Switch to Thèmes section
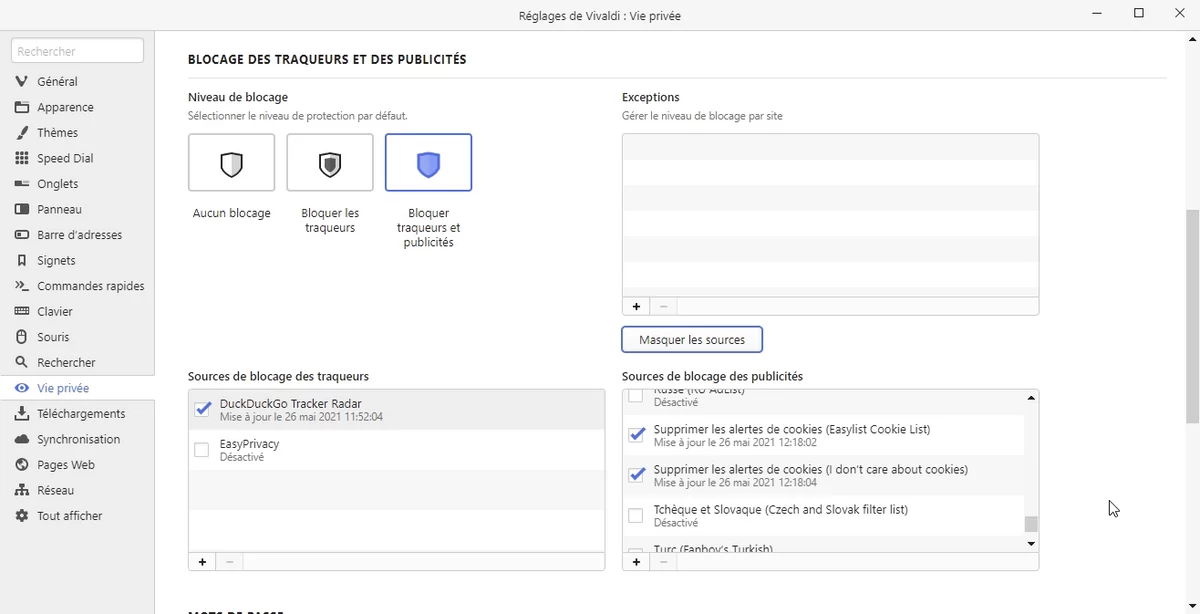This screenshot has height=614, width=1200. [57, 133]
